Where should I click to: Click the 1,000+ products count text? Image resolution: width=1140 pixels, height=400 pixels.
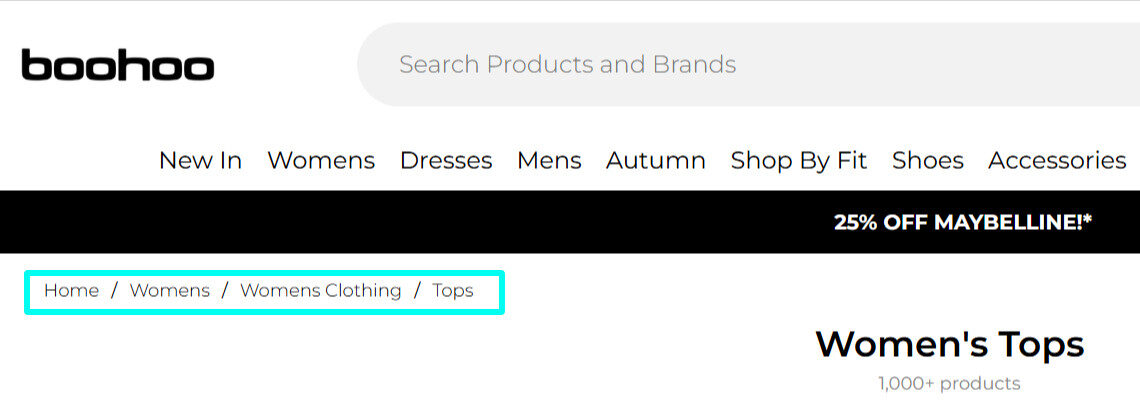pyautogui.click(x=949, y=383)
